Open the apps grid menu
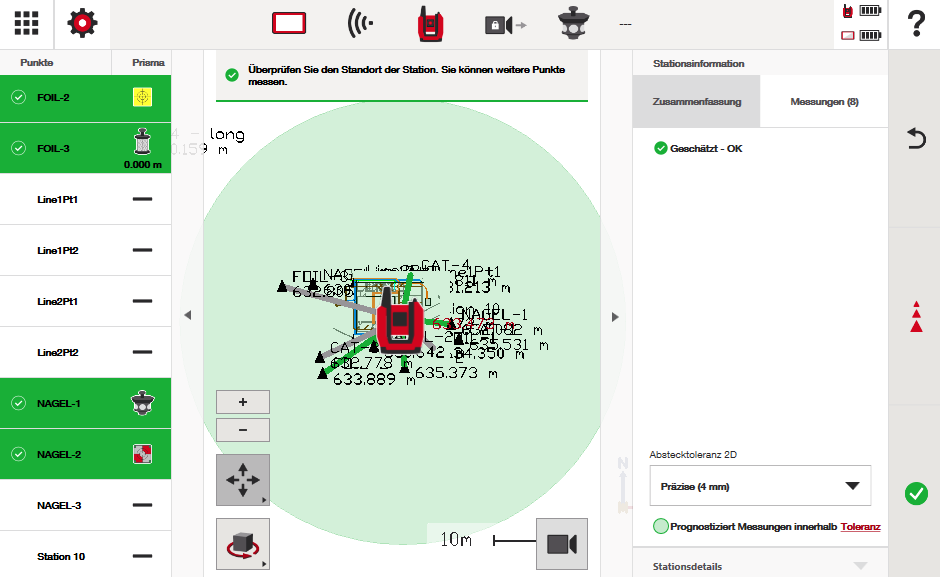Viewport: 940px width, 577px height. click(x=26, y=24)
